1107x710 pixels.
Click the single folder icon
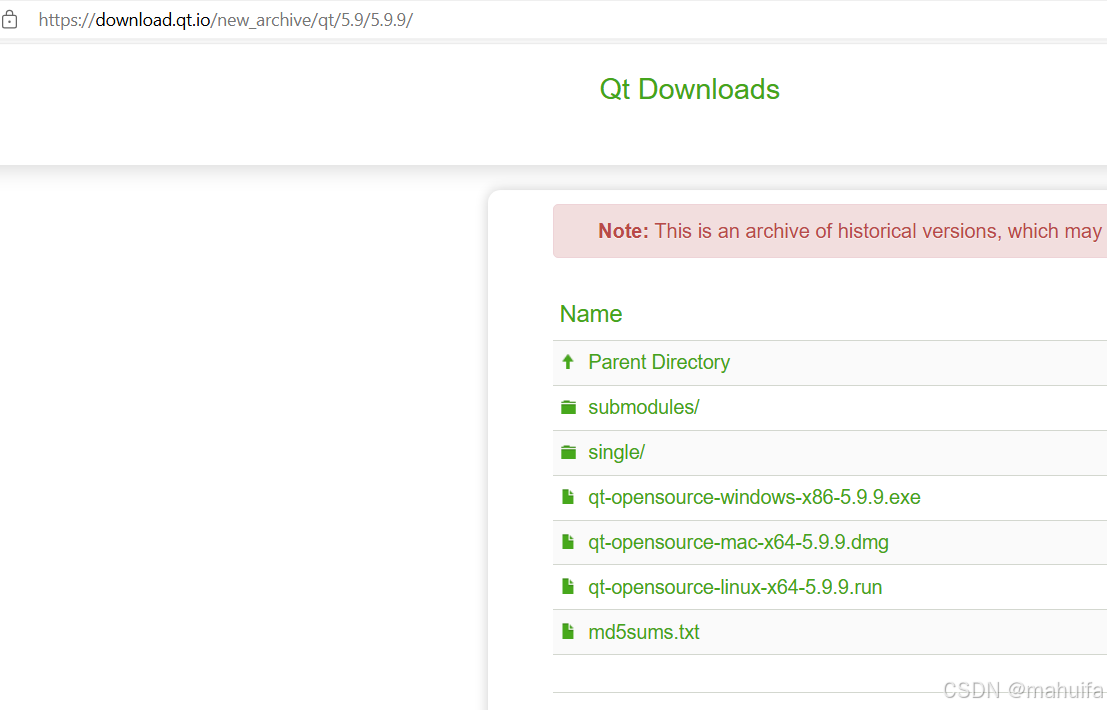(x=568, y=452)
